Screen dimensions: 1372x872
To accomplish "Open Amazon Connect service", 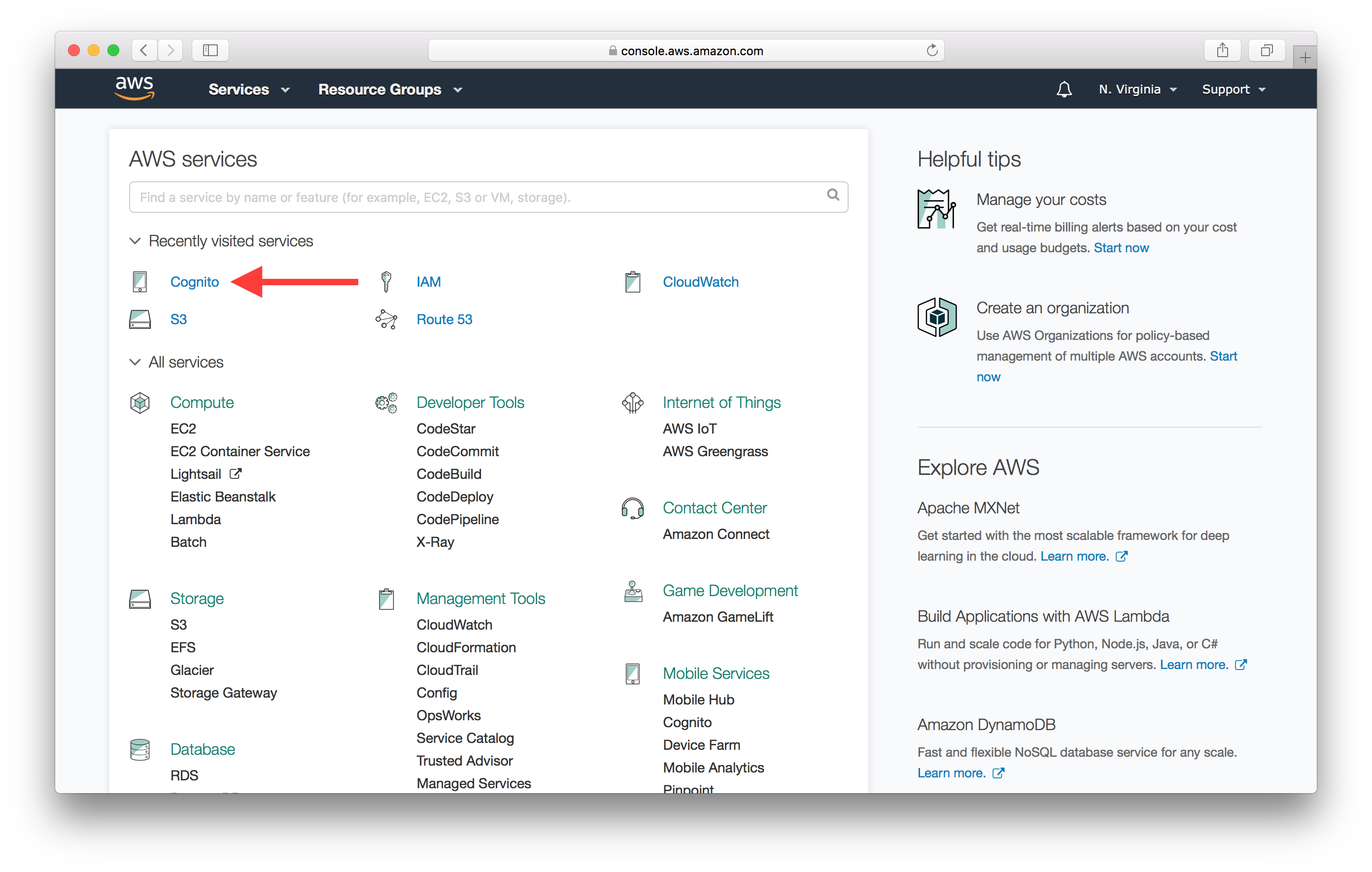I will point(716,534).
